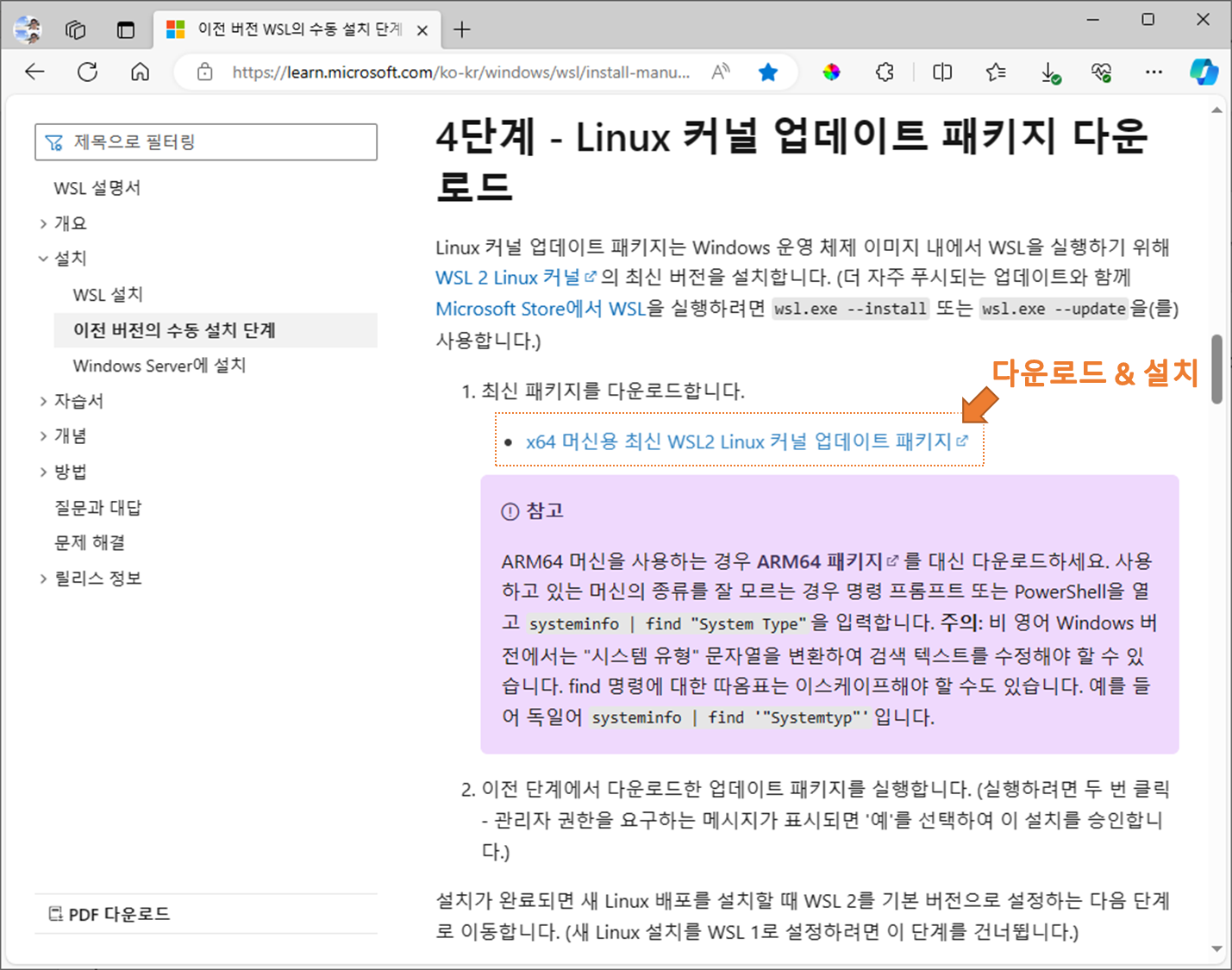Click the vertical scrollbar thumb

1216,369
